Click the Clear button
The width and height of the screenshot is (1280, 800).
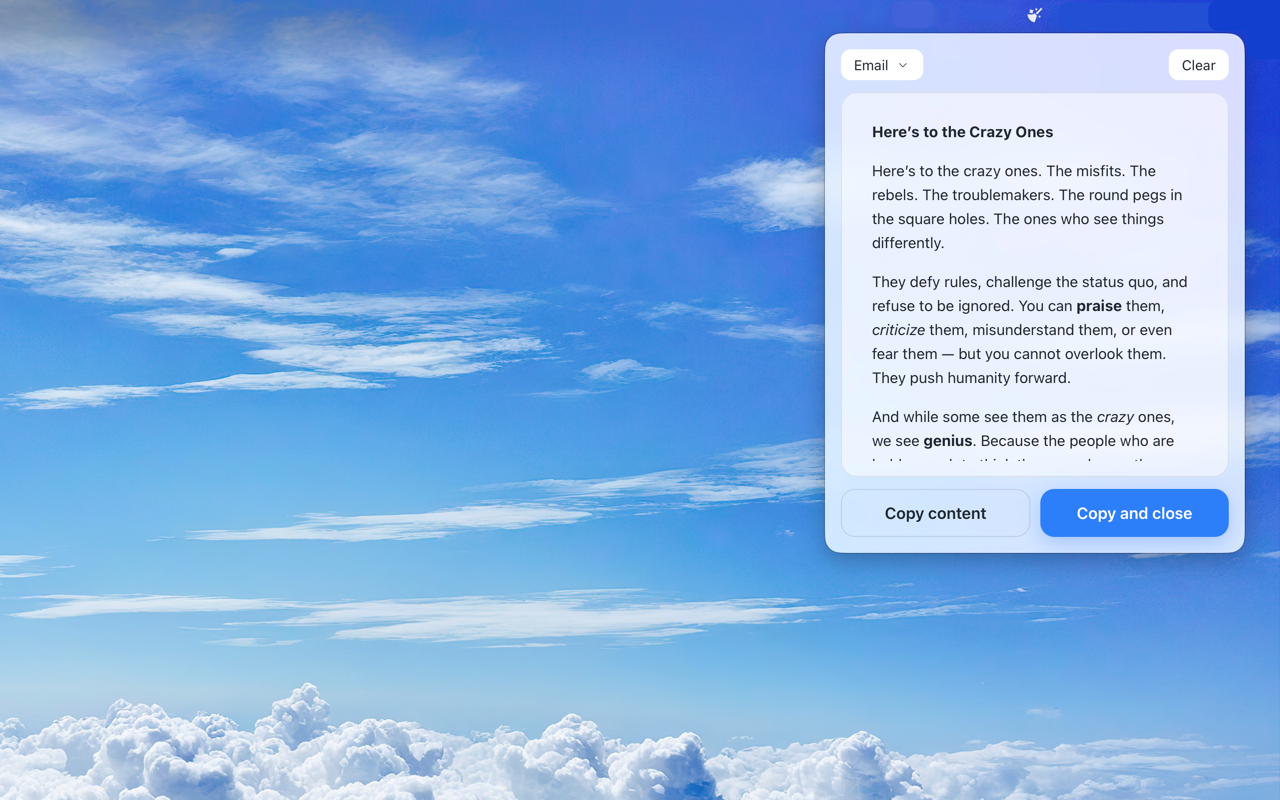click(1198, 64)
